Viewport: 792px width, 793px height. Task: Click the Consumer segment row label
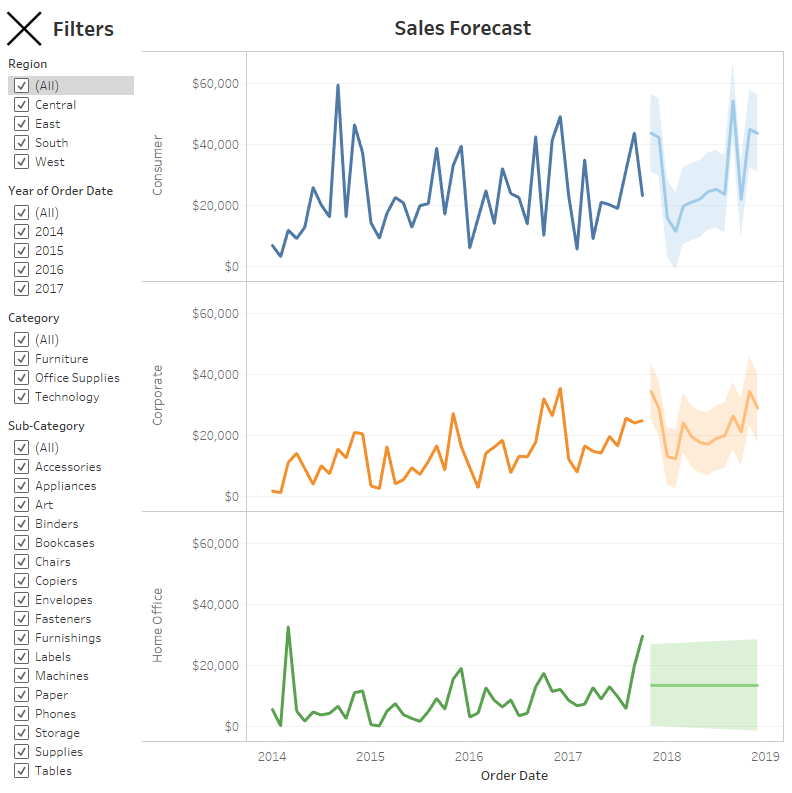tap(157, 165)
